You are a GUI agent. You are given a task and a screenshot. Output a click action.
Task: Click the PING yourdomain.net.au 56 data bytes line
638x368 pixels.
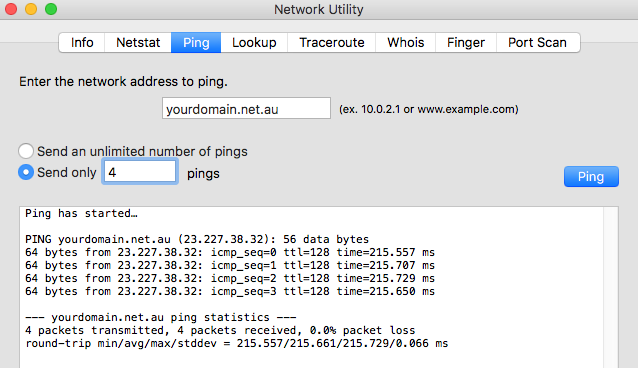[x=197, y=239]
